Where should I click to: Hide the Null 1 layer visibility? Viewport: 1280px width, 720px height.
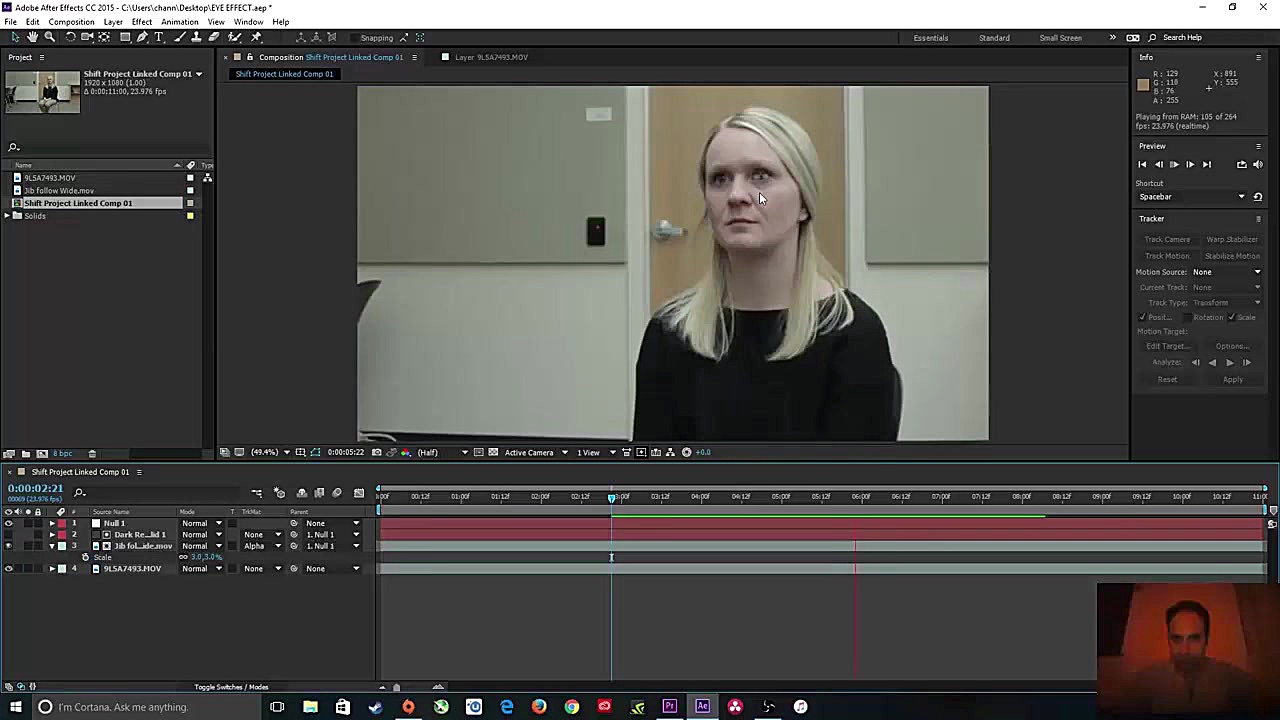coord(8,523)
